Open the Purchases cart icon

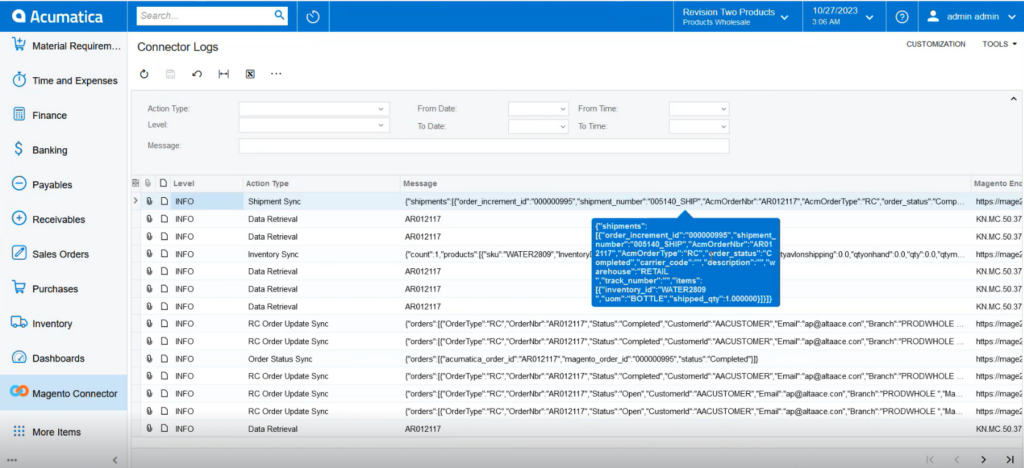tap(19, 288)
